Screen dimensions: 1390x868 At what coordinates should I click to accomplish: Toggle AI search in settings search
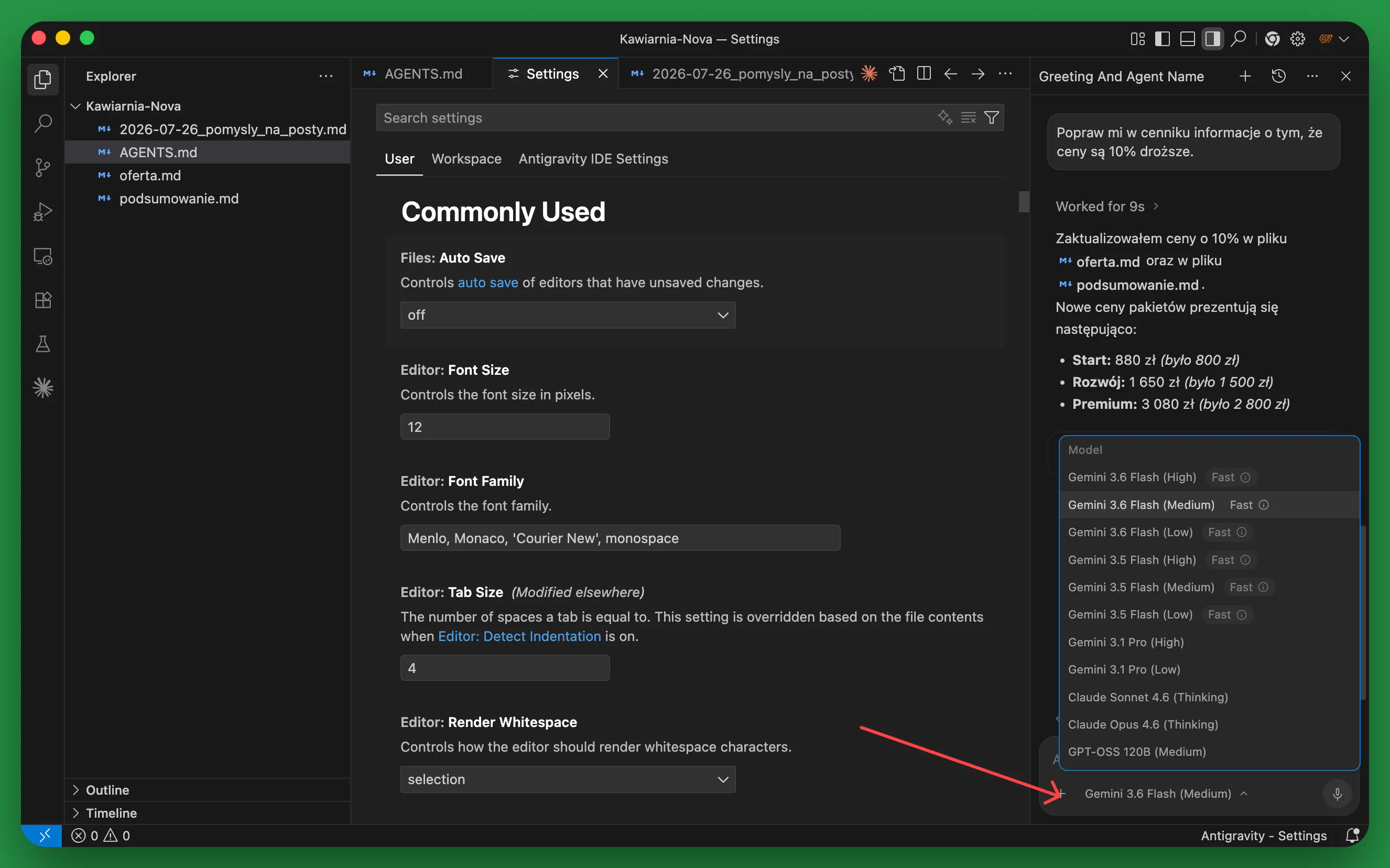point(944,118)
